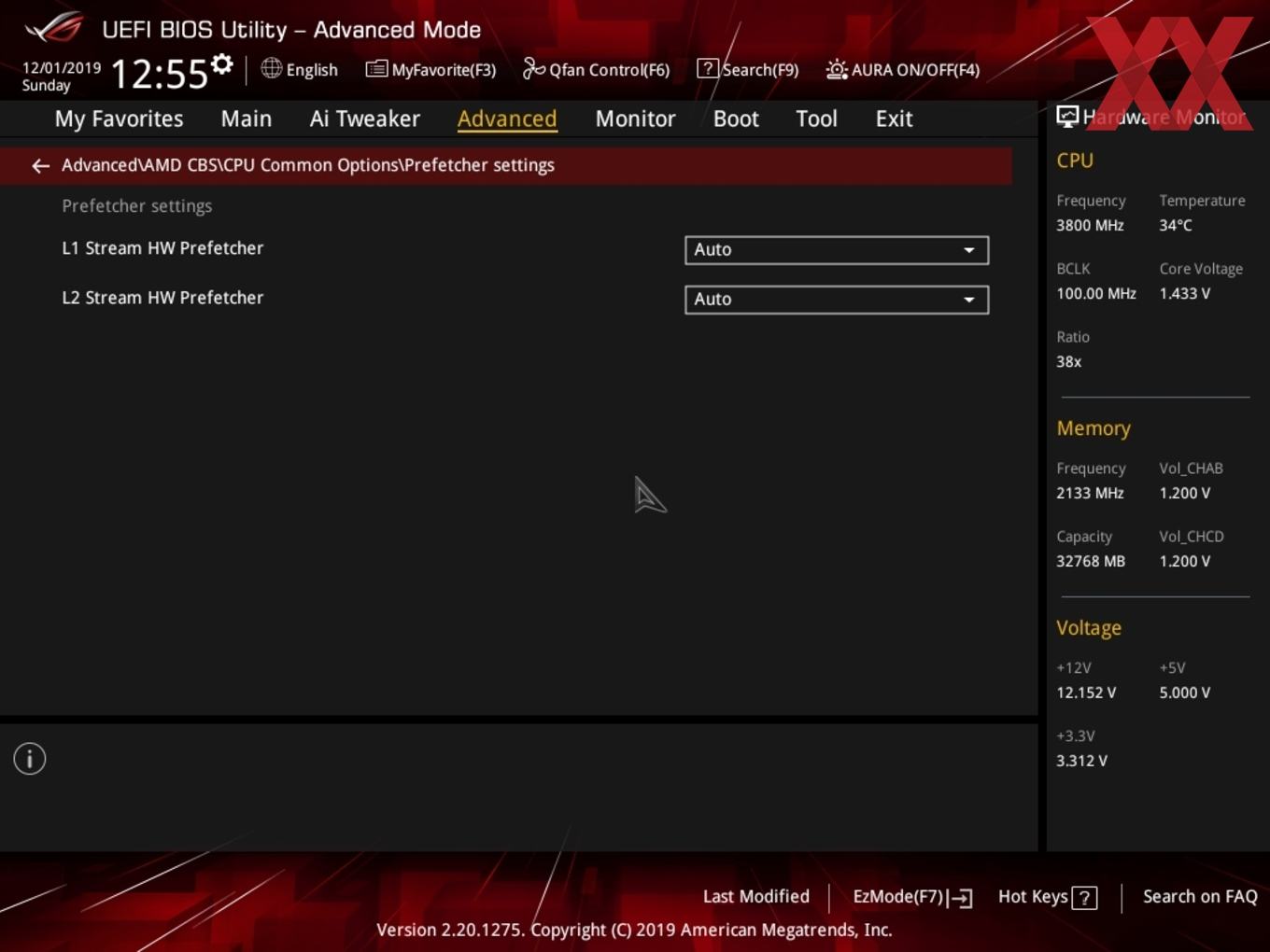
Task: Go back using the breadcrumb arrow
Action: pyautogui.click(x=40, y=165)
